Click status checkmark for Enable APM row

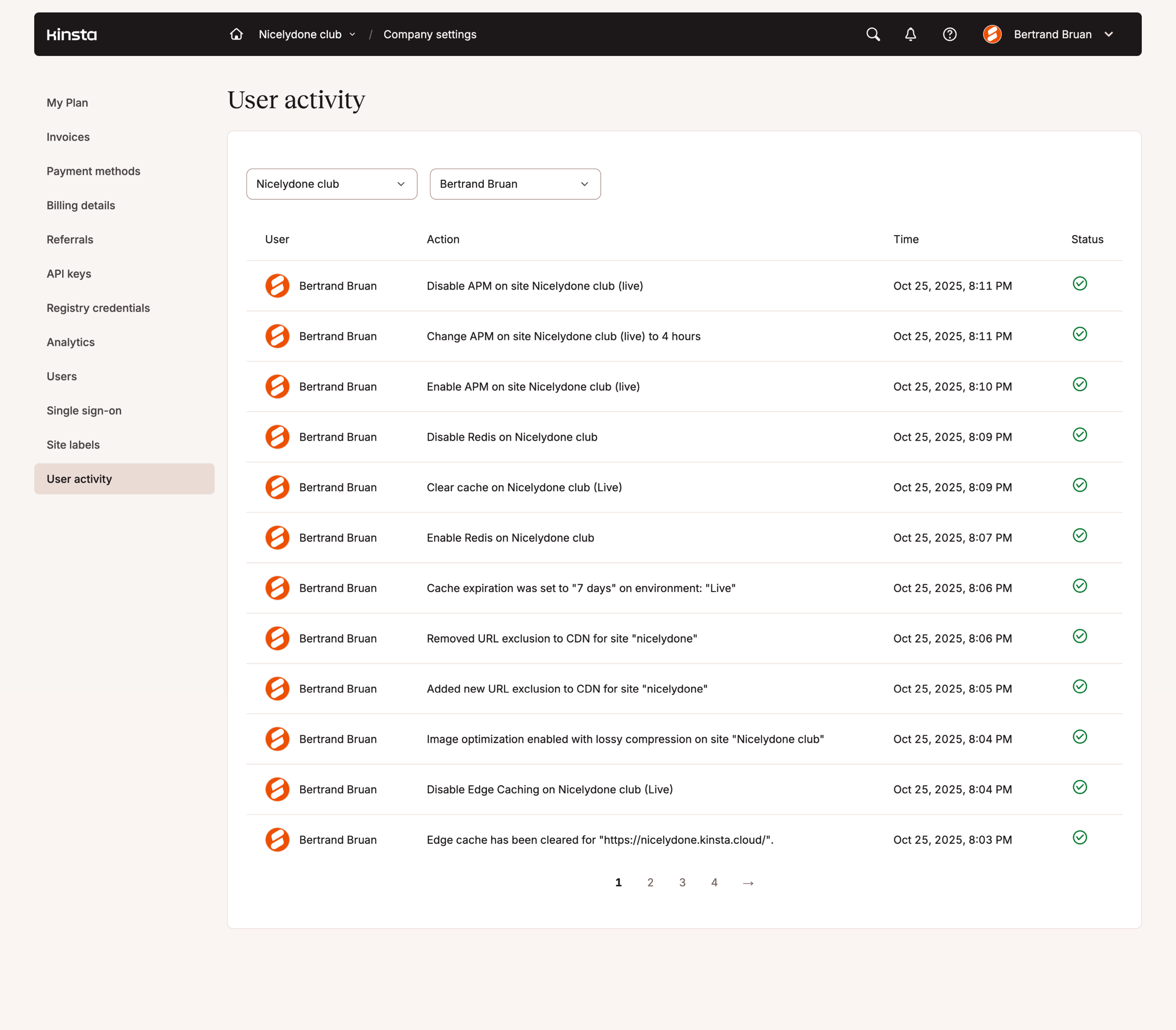(1080, 384)
